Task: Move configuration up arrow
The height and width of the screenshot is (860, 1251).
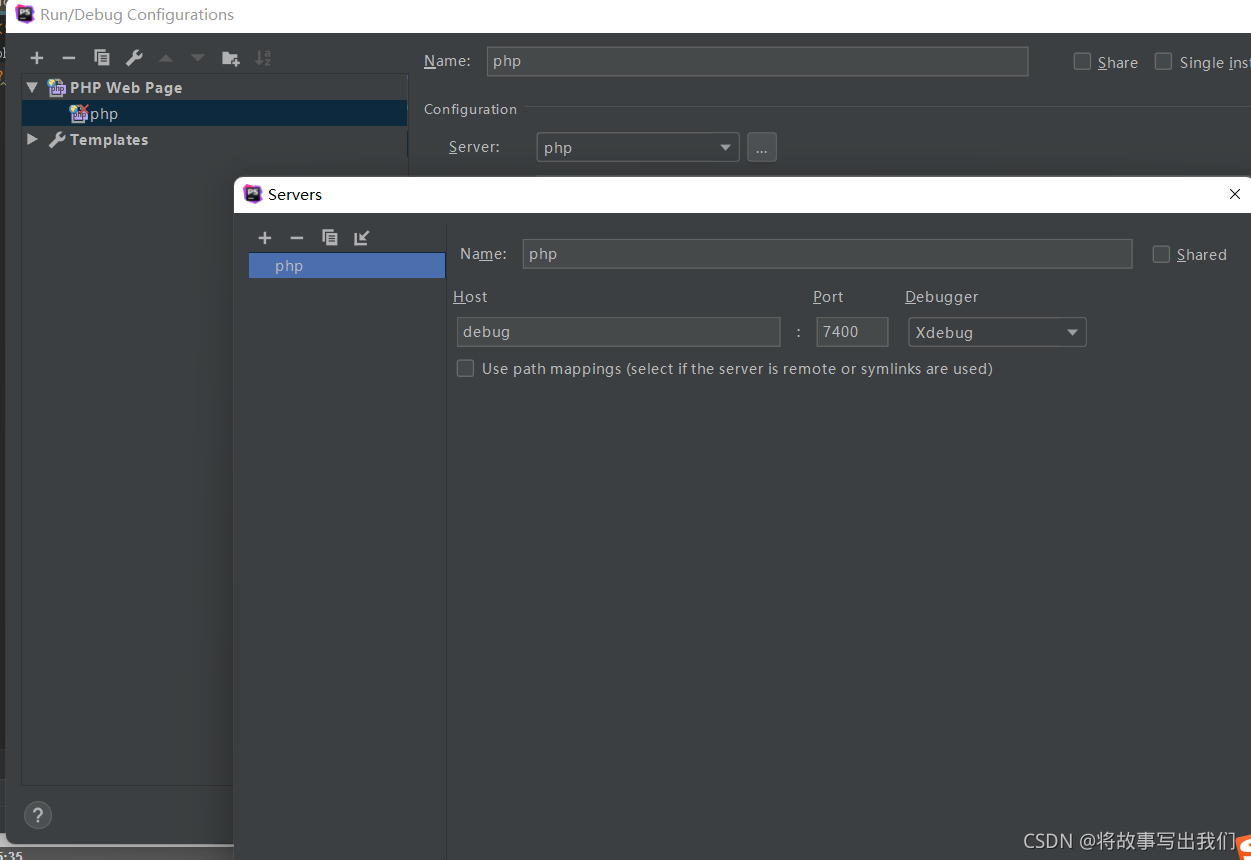Action: tap(166, 58)
